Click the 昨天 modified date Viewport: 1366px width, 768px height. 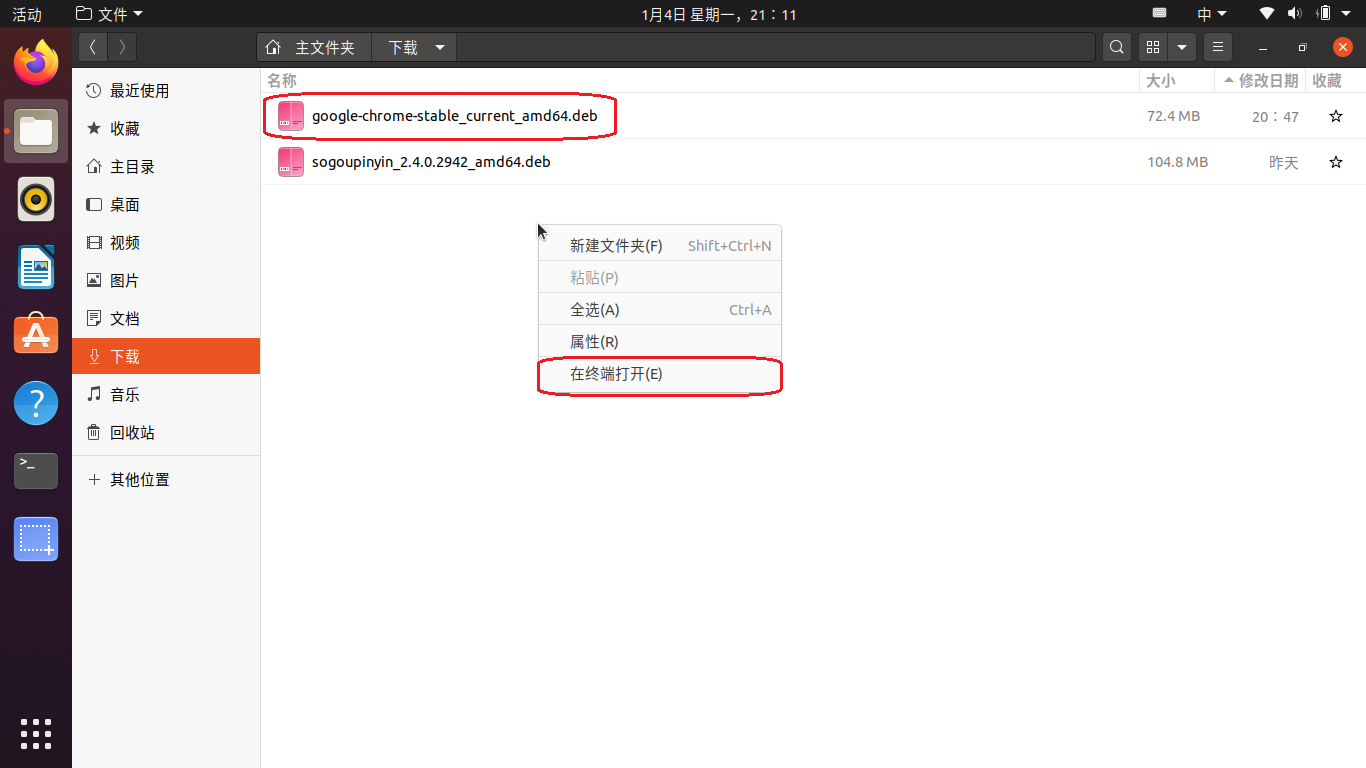click(1283, 162)
